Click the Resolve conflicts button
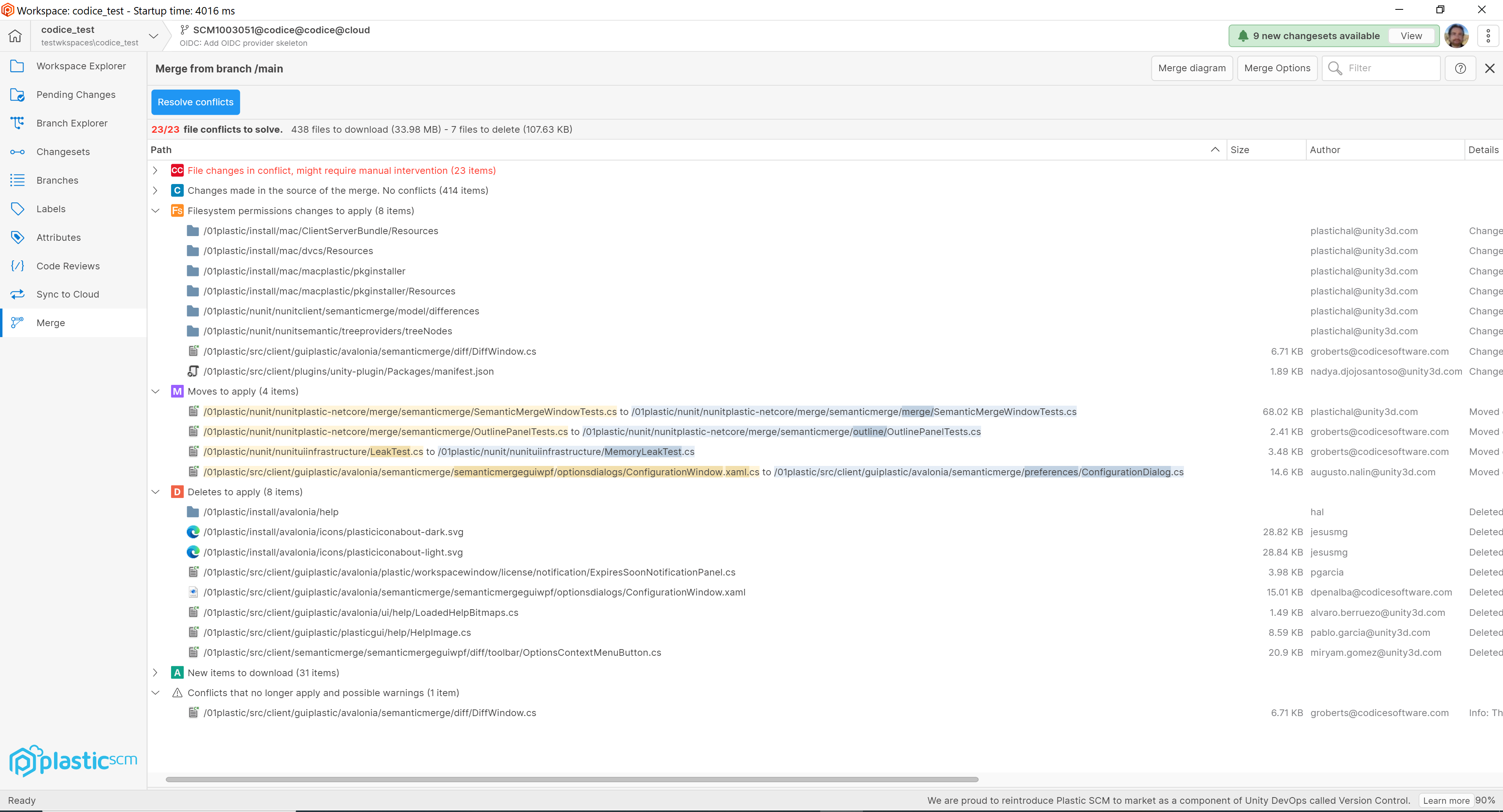This screenshot has width=1503, height=812. coord(195,101)
